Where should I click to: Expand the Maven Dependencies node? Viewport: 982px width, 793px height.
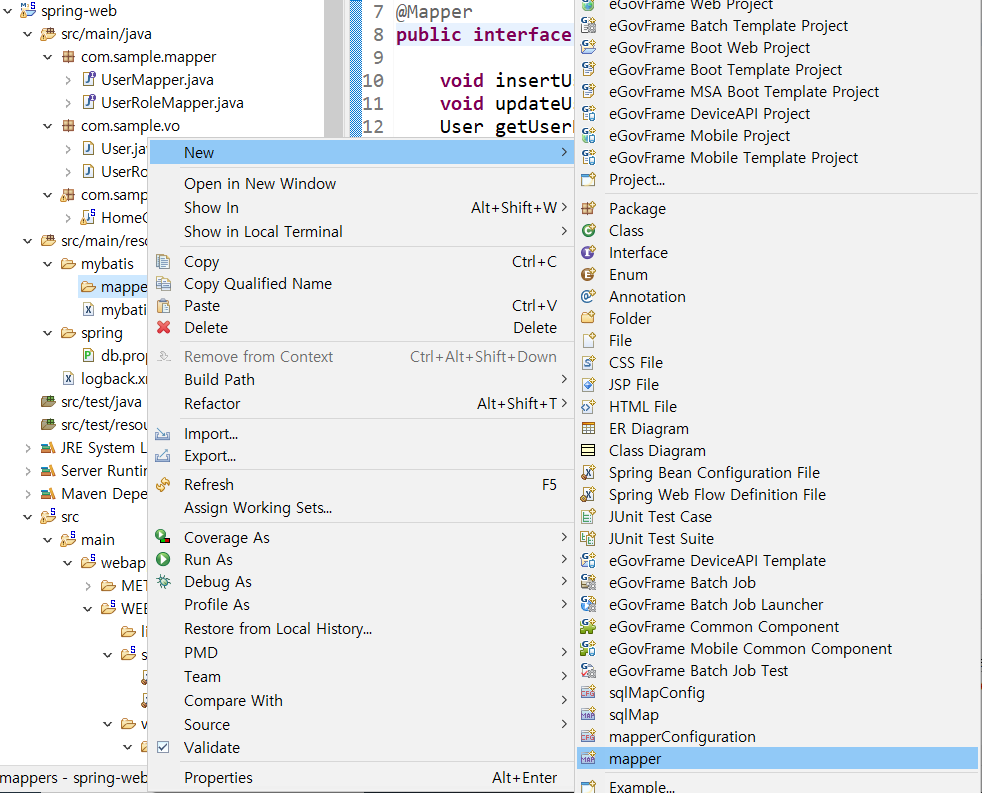click(28, 494)
